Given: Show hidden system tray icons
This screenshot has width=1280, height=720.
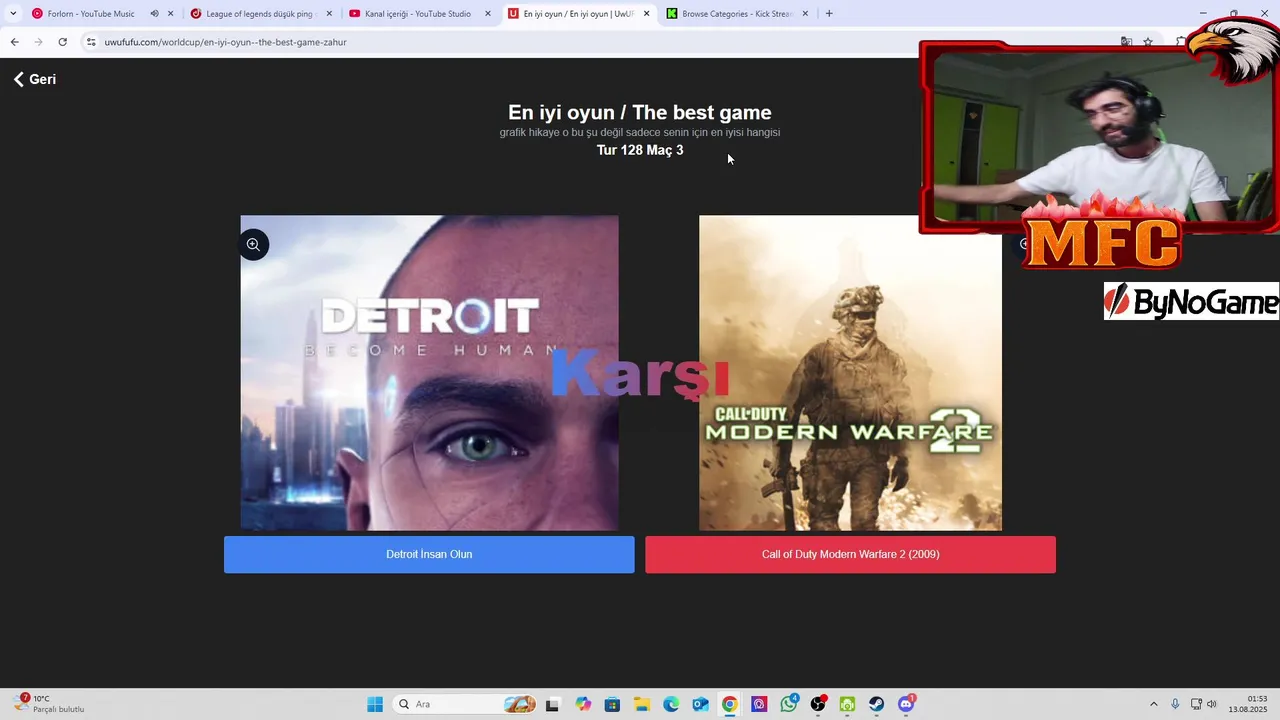Looking at the screenshot, I should pos(1153,704).
